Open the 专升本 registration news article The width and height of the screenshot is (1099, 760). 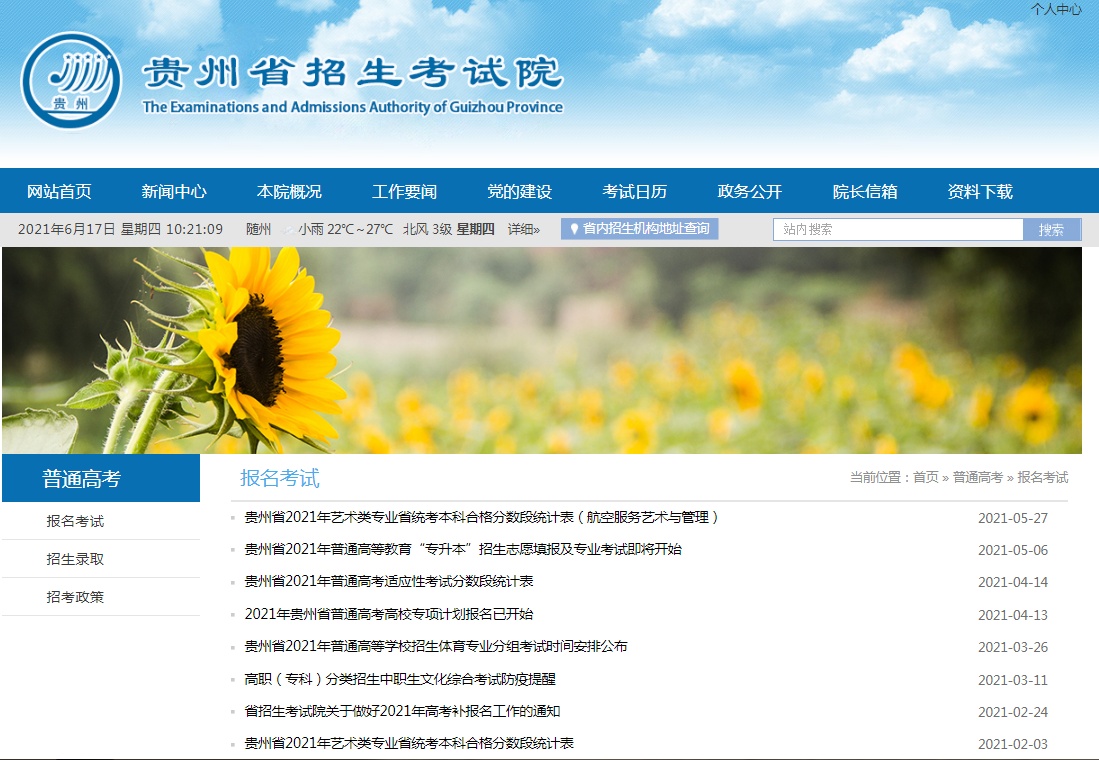463,549
